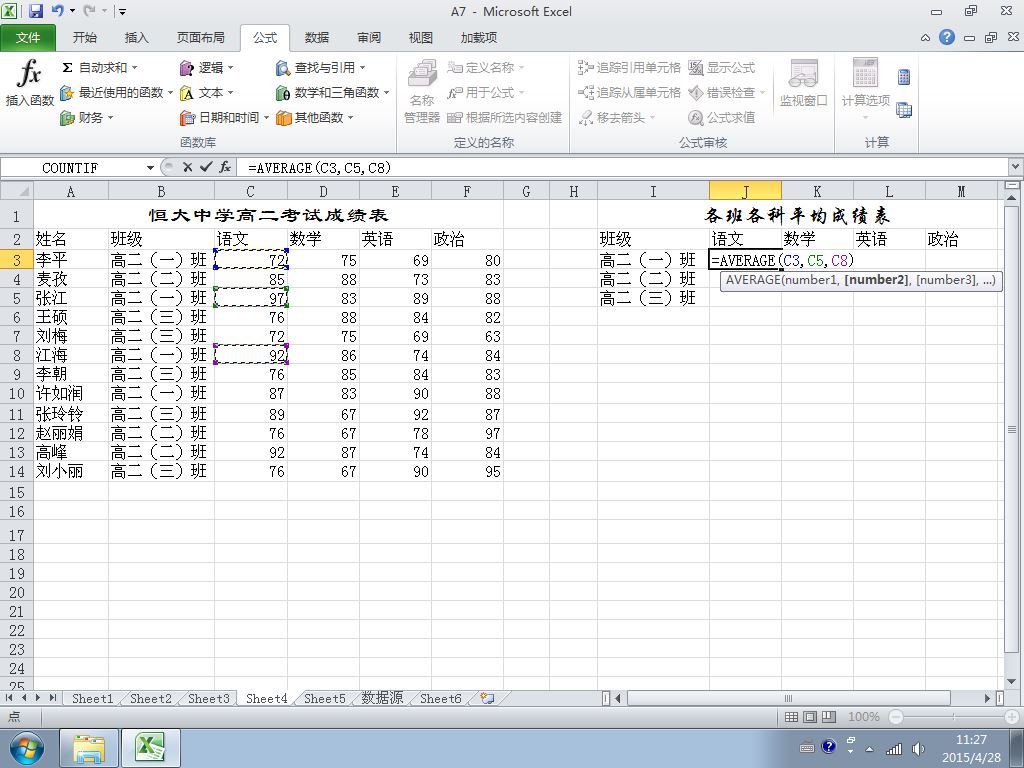This screenshot has height=768, width=1024.
Task: Click the Calculate Now calculator icon
Action: point(904,77)
